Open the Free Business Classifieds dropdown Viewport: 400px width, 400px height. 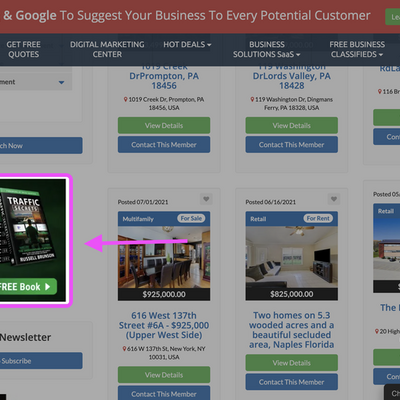357,49
